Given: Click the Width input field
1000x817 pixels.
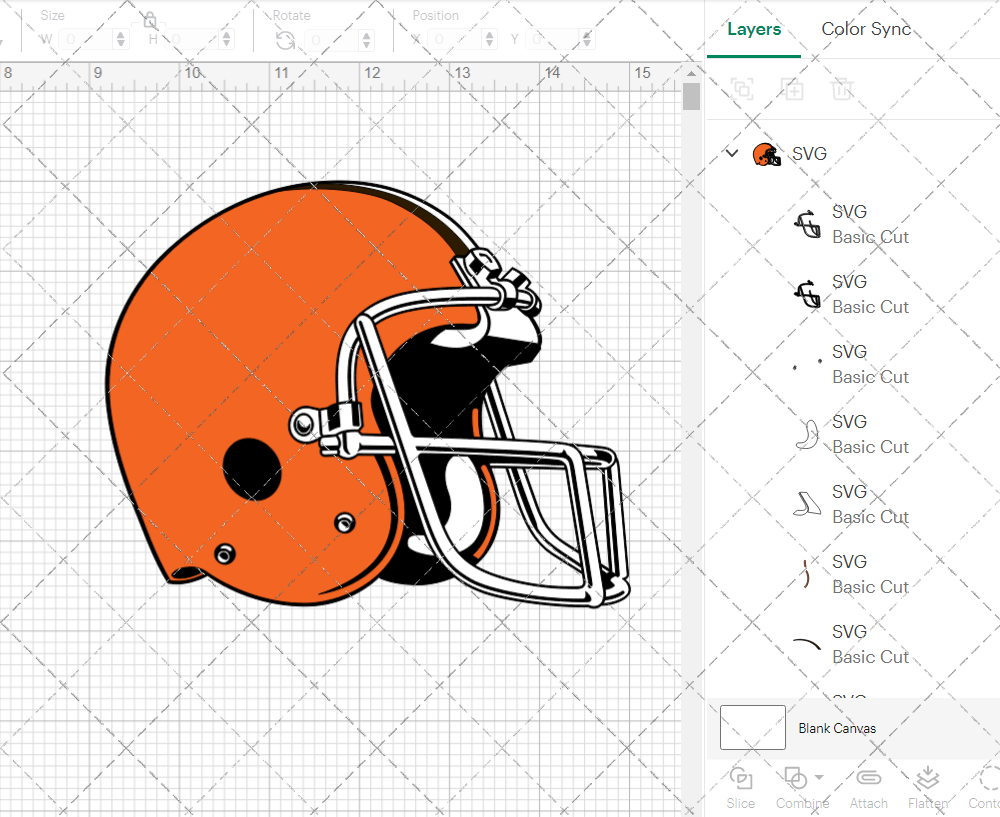Looking at the screenshot, I should pyautogui.click(x=87, y=40).
